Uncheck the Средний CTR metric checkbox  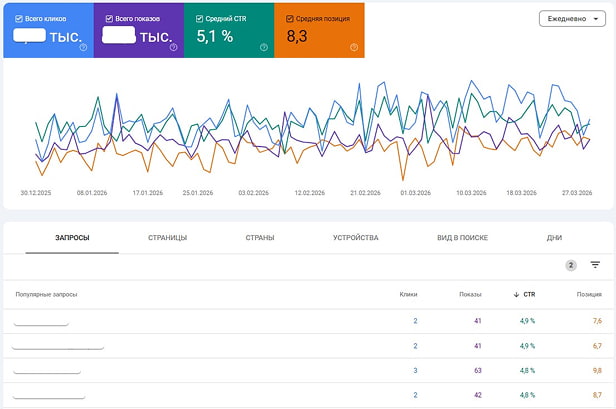(200, 18)
